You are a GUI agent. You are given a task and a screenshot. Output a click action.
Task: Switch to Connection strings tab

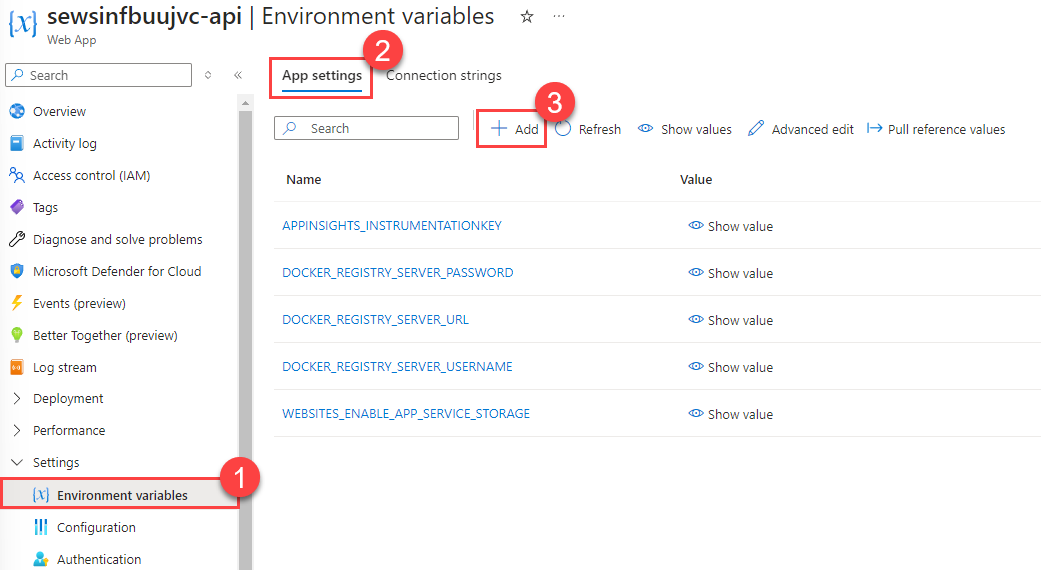444,75
